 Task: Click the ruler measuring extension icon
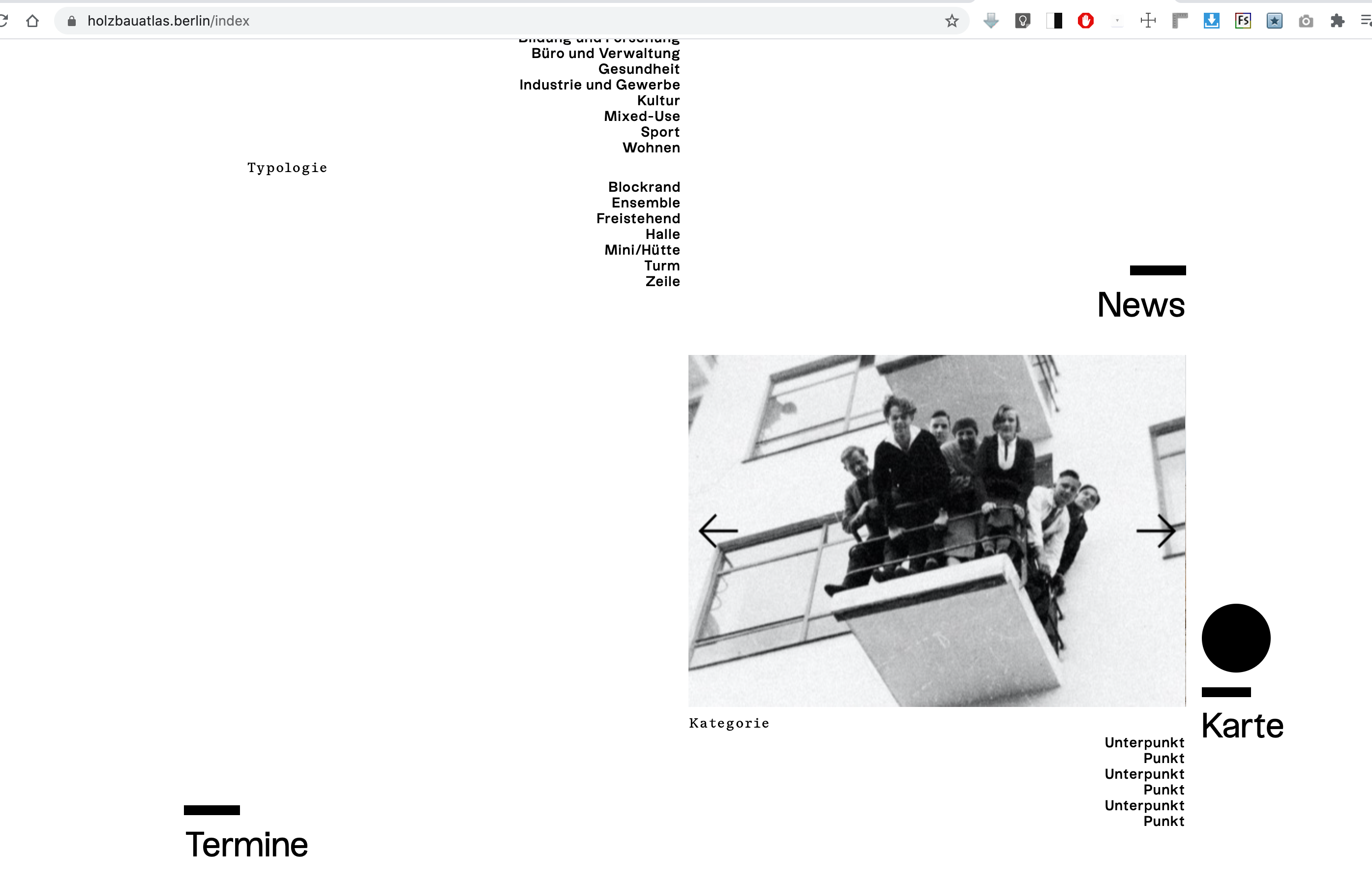point(1180,21)
